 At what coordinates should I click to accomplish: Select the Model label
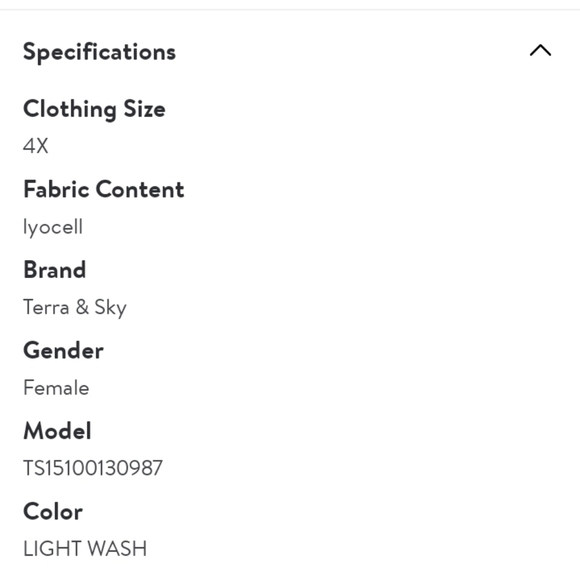click(57, 431)
